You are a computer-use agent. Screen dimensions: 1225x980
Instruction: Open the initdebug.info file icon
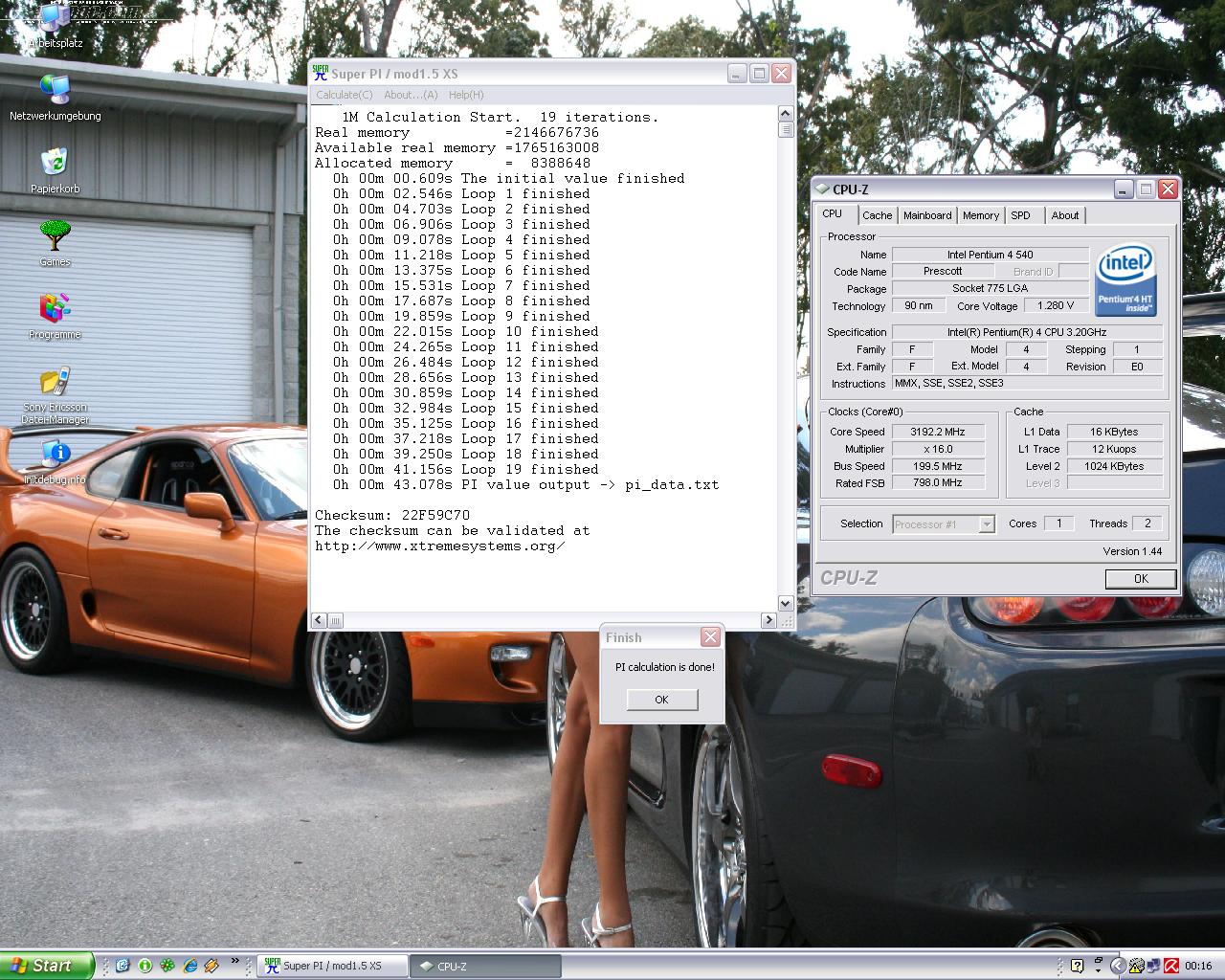55,454
